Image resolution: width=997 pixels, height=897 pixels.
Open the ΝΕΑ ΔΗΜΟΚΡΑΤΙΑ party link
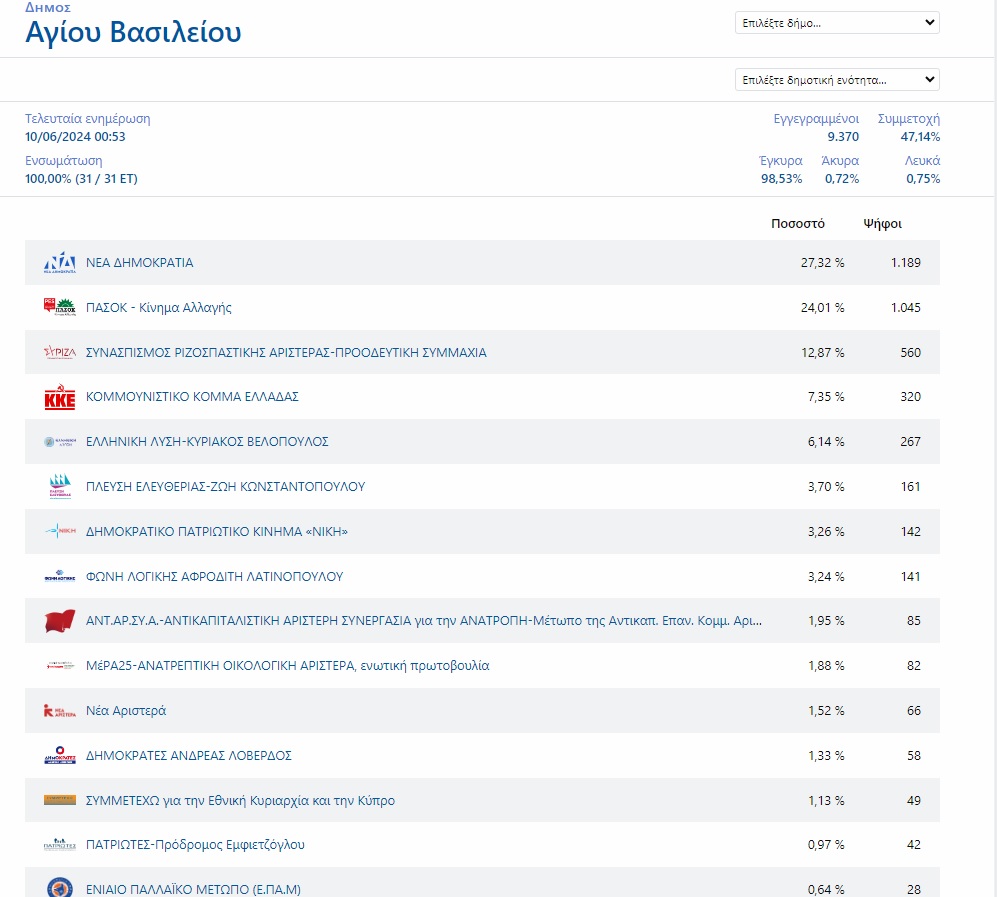[x=139, y=263]
